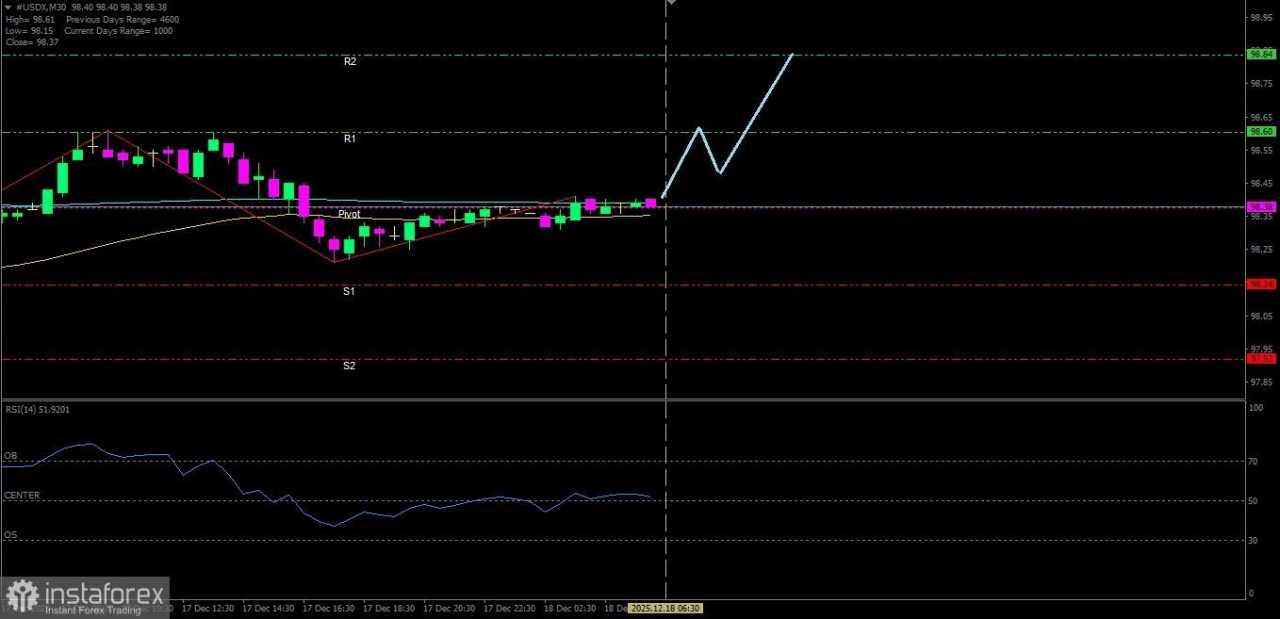1280x619 pixels.
Task: Toggle the green 98.84 price target marker
Action: click(x=1261, y=55)
